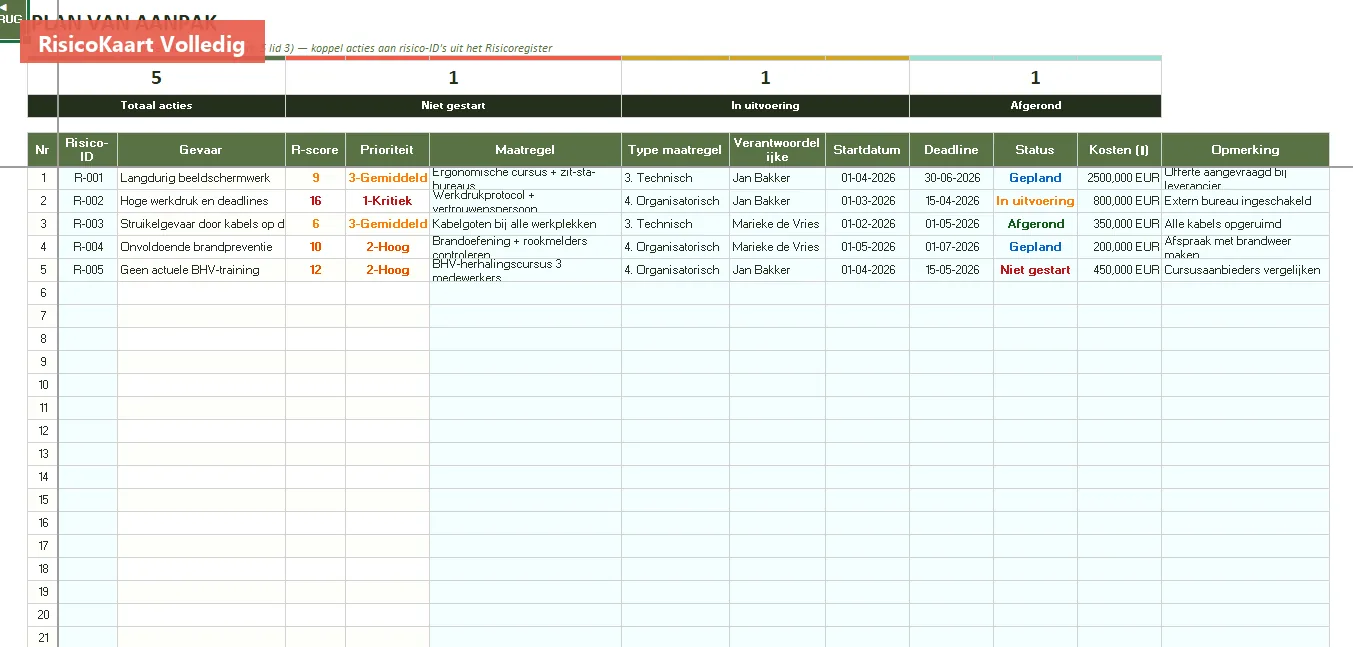Select the '1-Kritiek' priority cell
Viewport: 1353px width, 647px height.
pos(387,201)
